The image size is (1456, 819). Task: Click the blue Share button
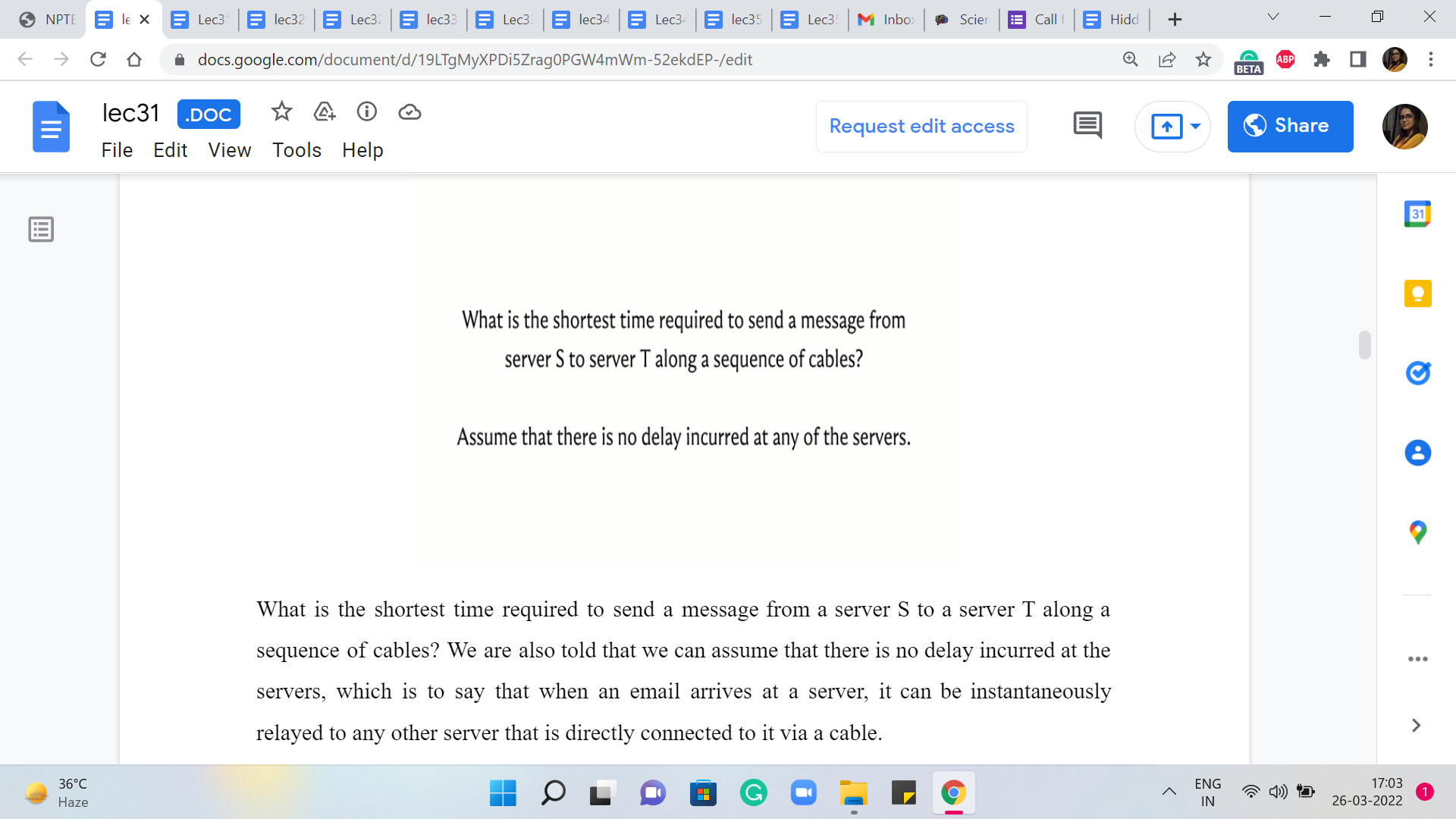1290,126
